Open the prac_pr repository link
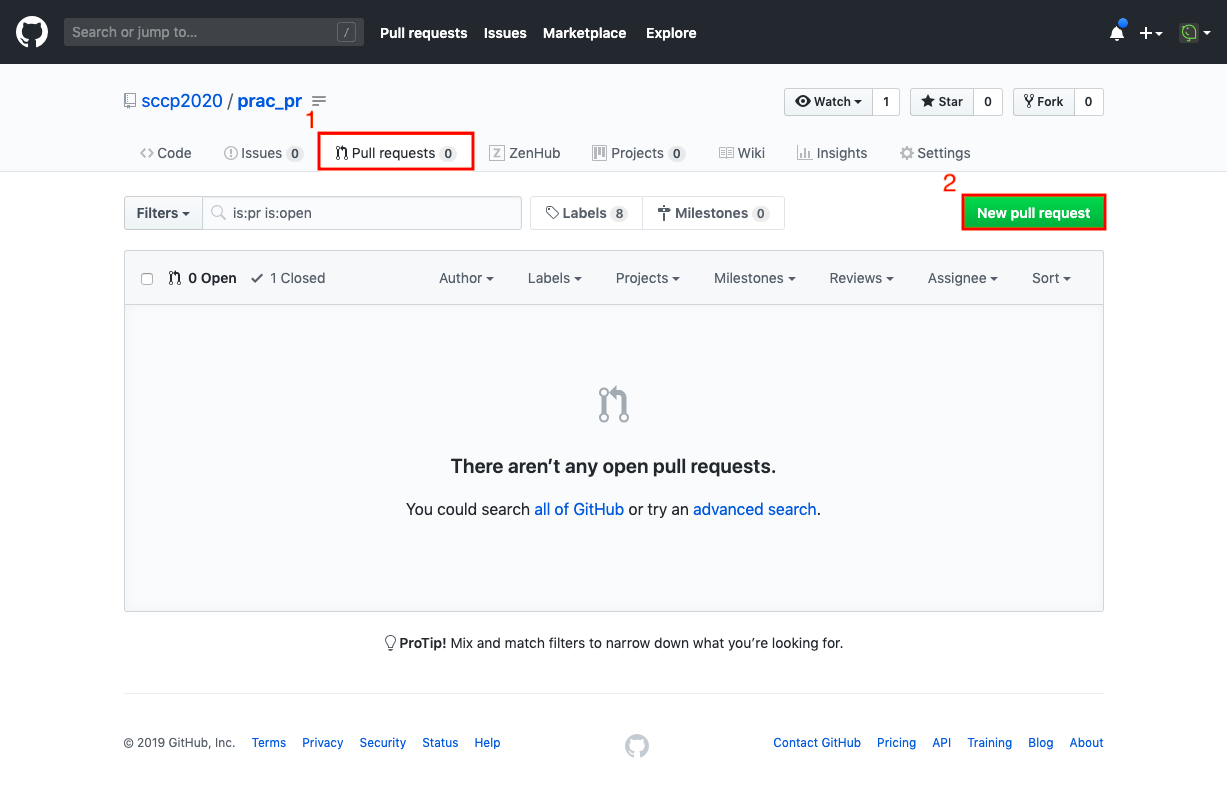 click(x=269, y=101)
